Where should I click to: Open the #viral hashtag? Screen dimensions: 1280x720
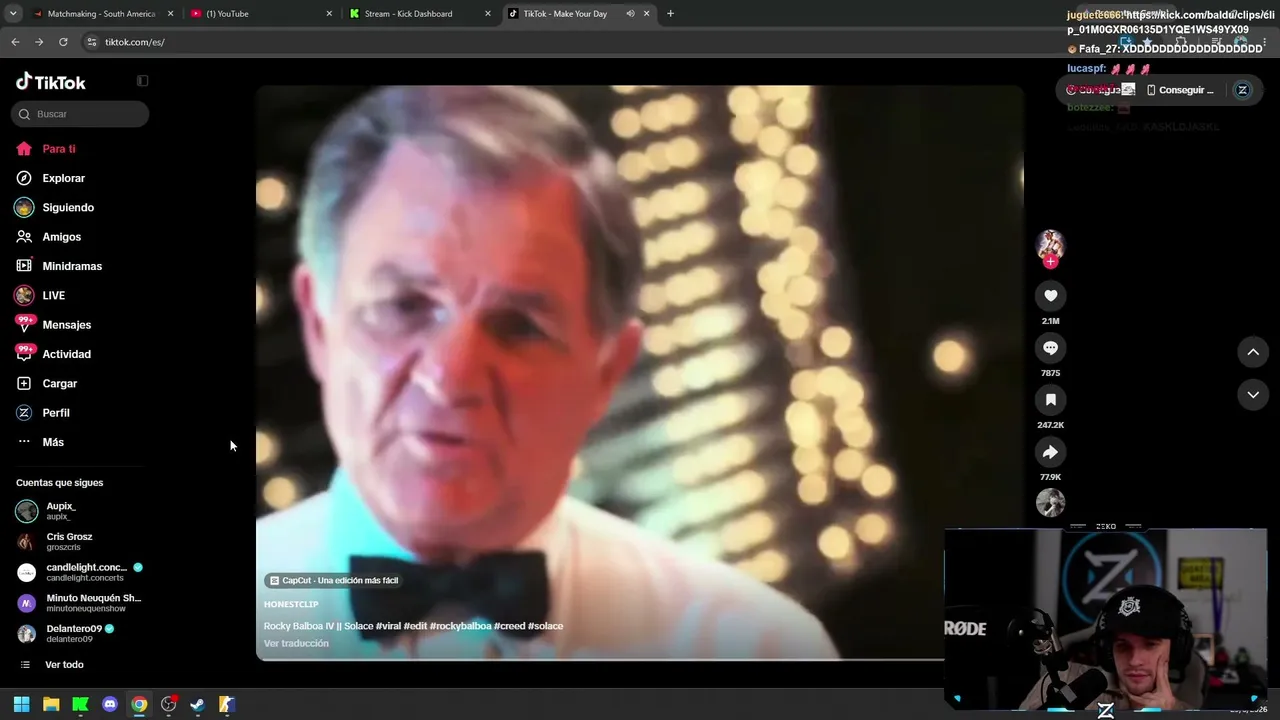click(x=388, y=626)
